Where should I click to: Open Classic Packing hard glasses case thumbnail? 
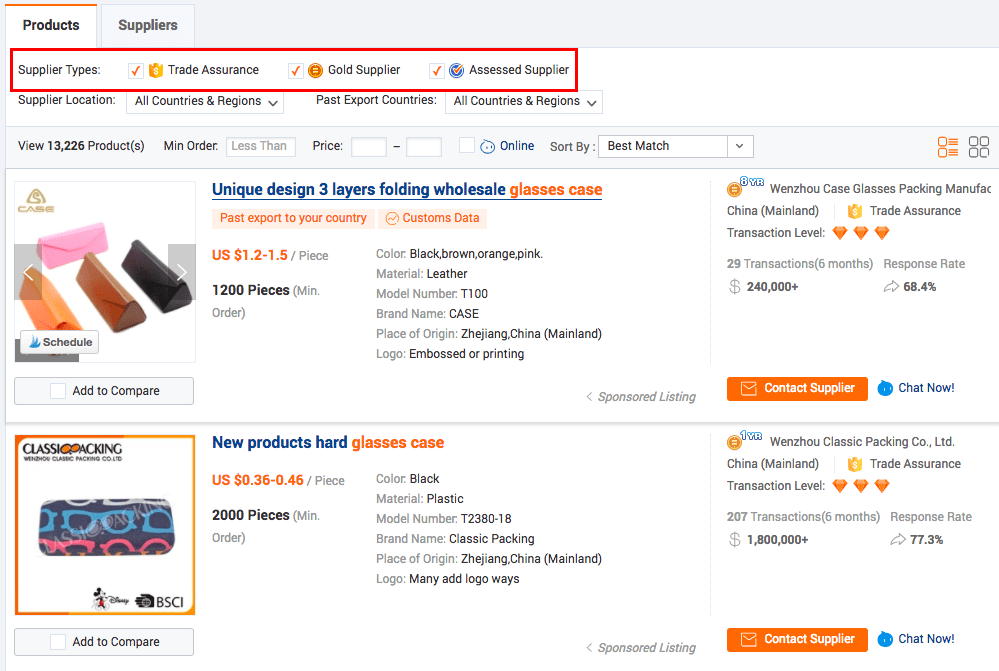pyautogui.click(x=105, y=525)
